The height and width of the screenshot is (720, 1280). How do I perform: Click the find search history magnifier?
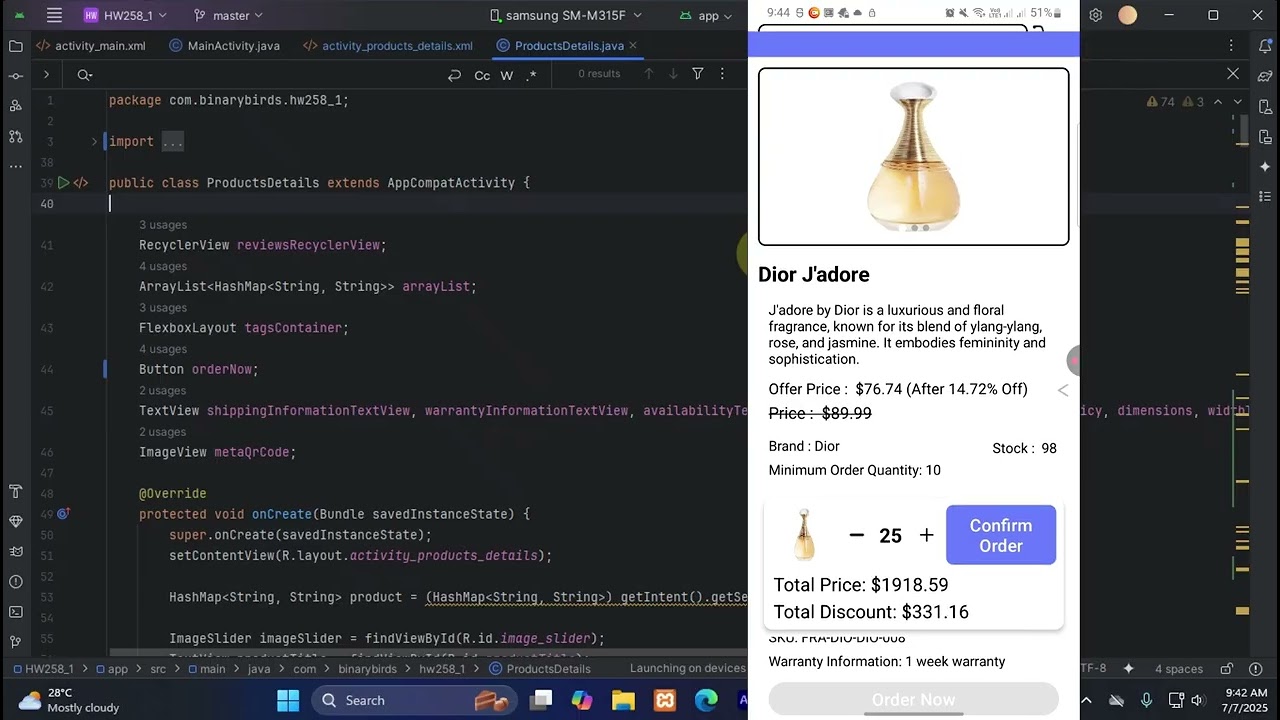(x=85, y=74)
